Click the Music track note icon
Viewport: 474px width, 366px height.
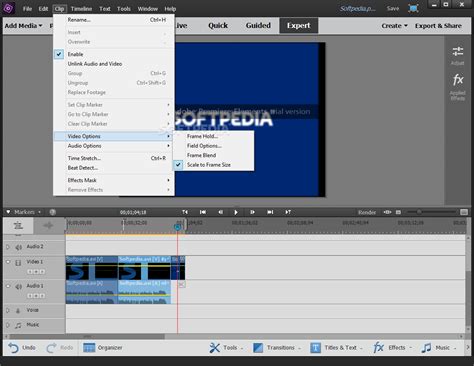(18, 326)
